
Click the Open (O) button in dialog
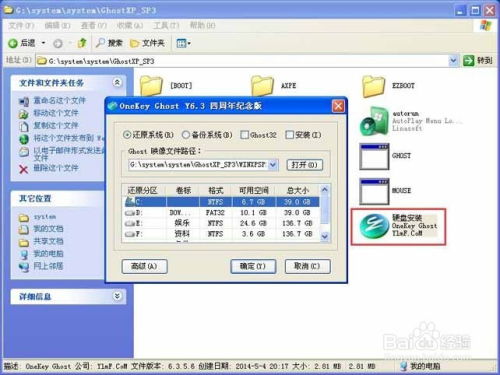305,165
